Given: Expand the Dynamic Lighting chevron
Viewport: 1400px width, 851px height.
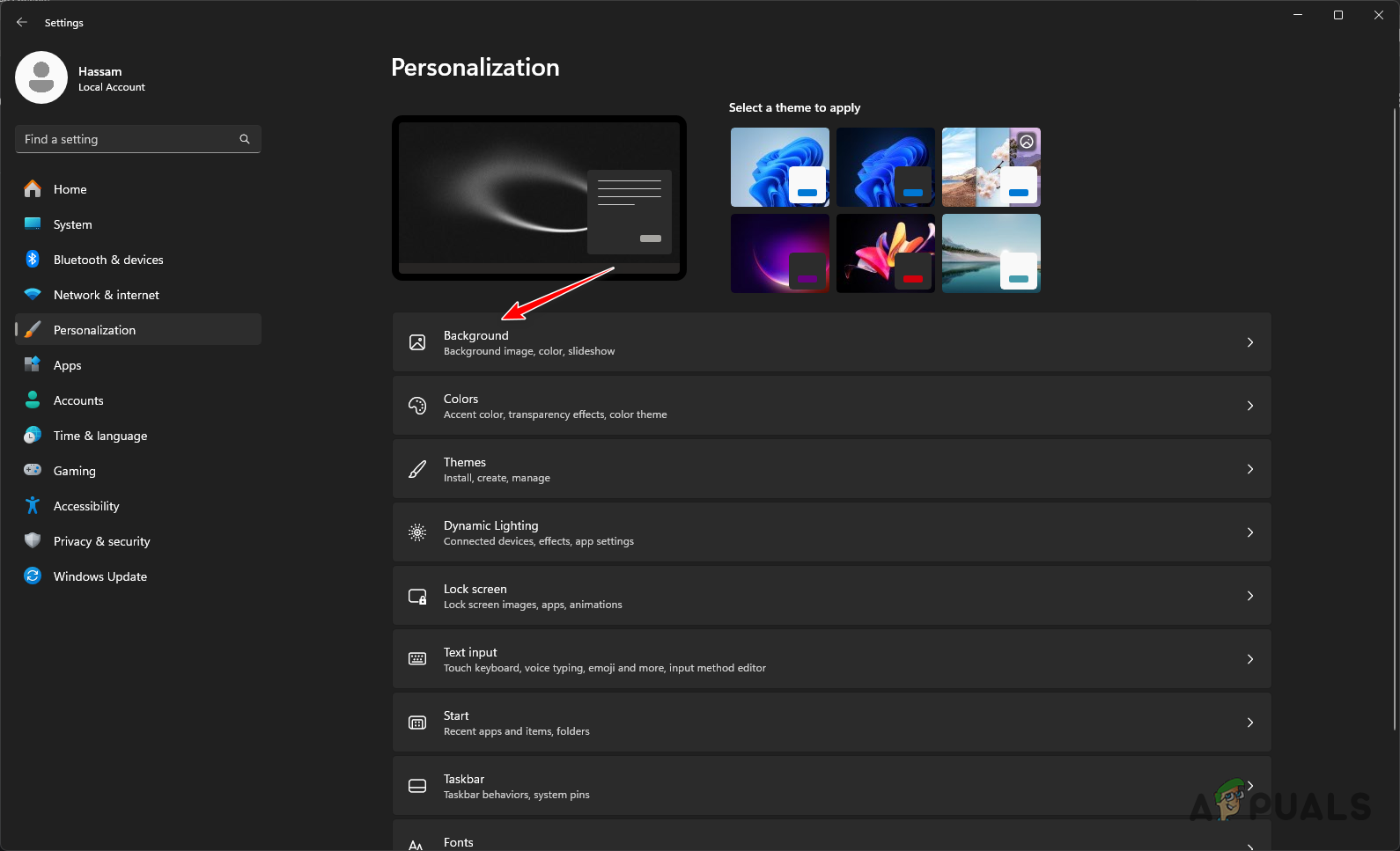Looking at the screenshot, I should click(x=1250, y=532).
